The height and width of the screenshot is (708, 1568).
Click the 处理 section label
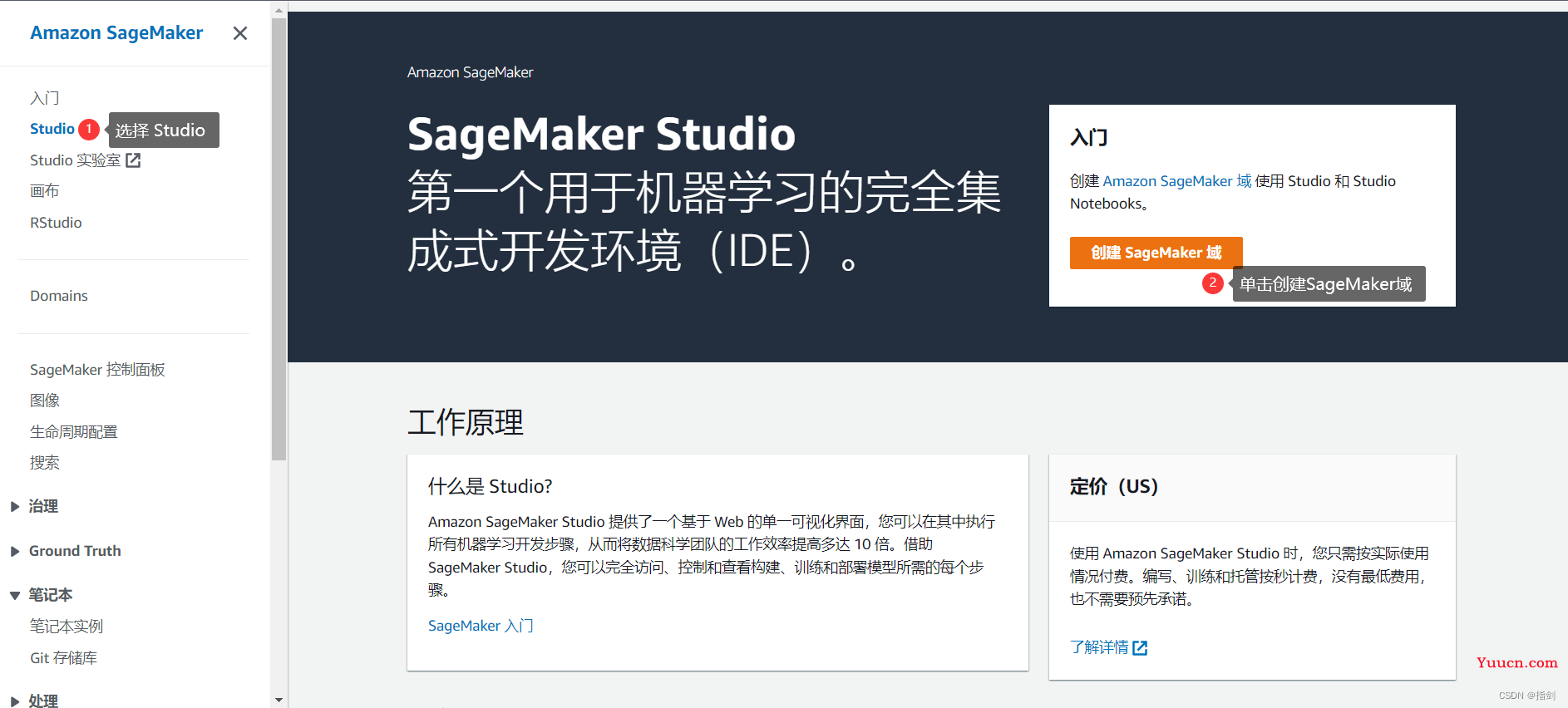tap(43, 701)
